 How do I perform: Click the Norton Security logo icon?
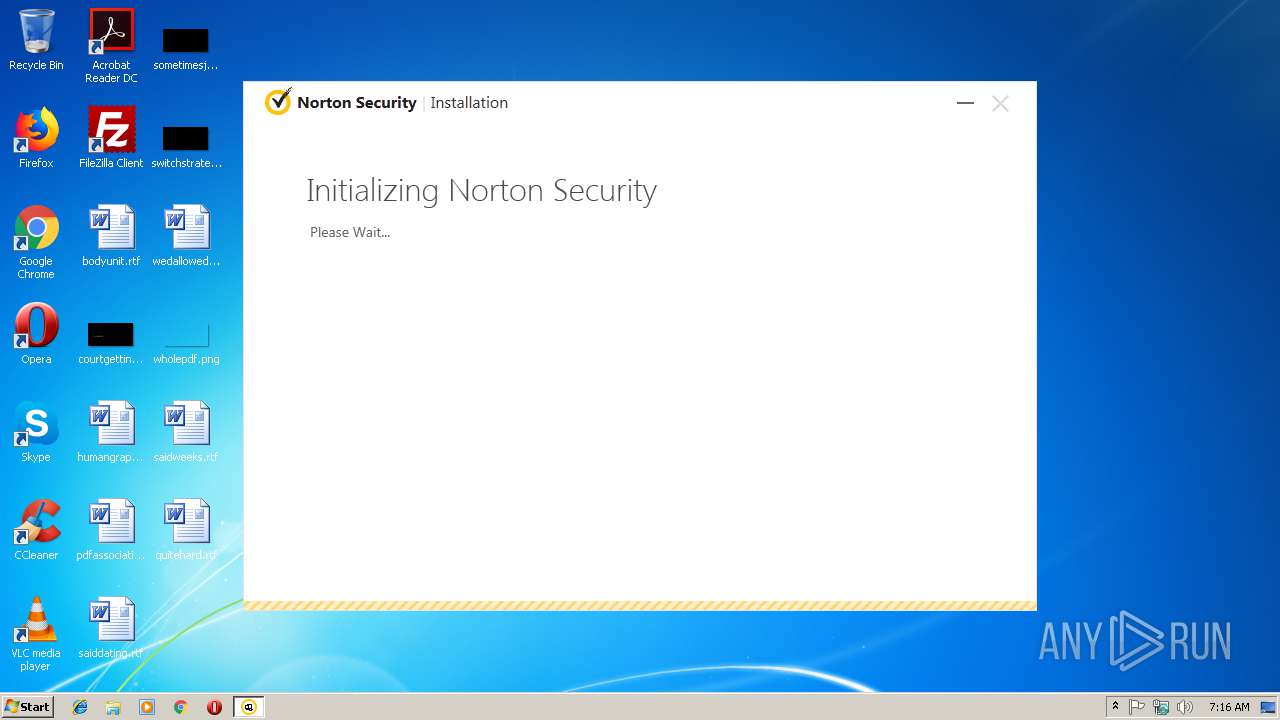click(278, 102)
